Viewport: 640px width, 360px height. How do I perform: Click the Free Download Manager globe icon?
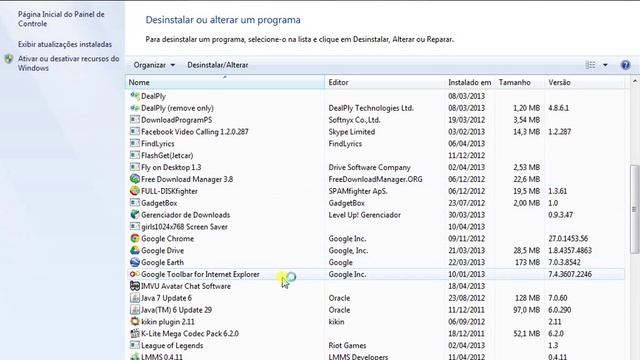click(135, 179)
